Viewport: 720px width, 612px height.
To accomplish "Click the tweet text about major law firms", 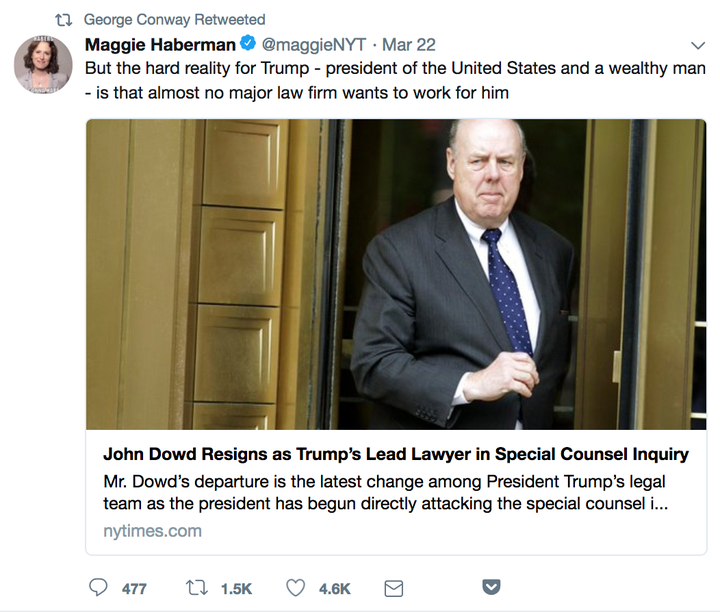I will tap(395, 80).
